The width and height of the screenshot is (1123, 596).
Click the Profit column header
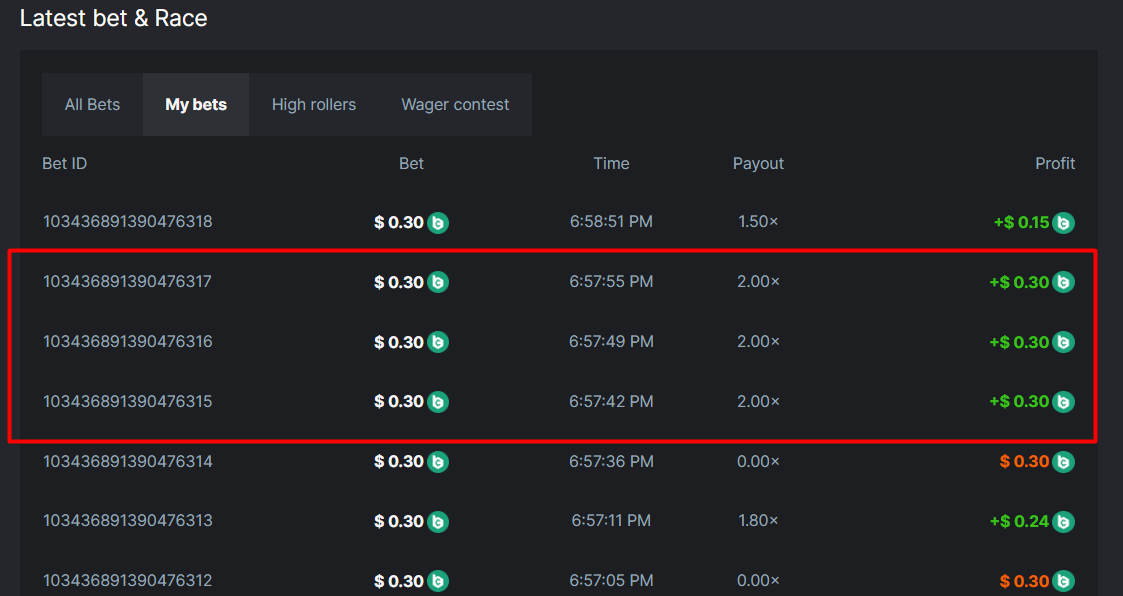pyautogui.click(x=1055, y=163)
